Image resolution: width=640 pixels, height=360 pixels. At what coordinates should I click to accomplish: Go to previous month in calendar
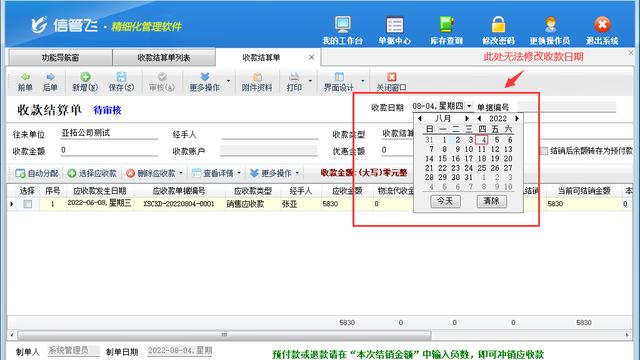(420, 118)
